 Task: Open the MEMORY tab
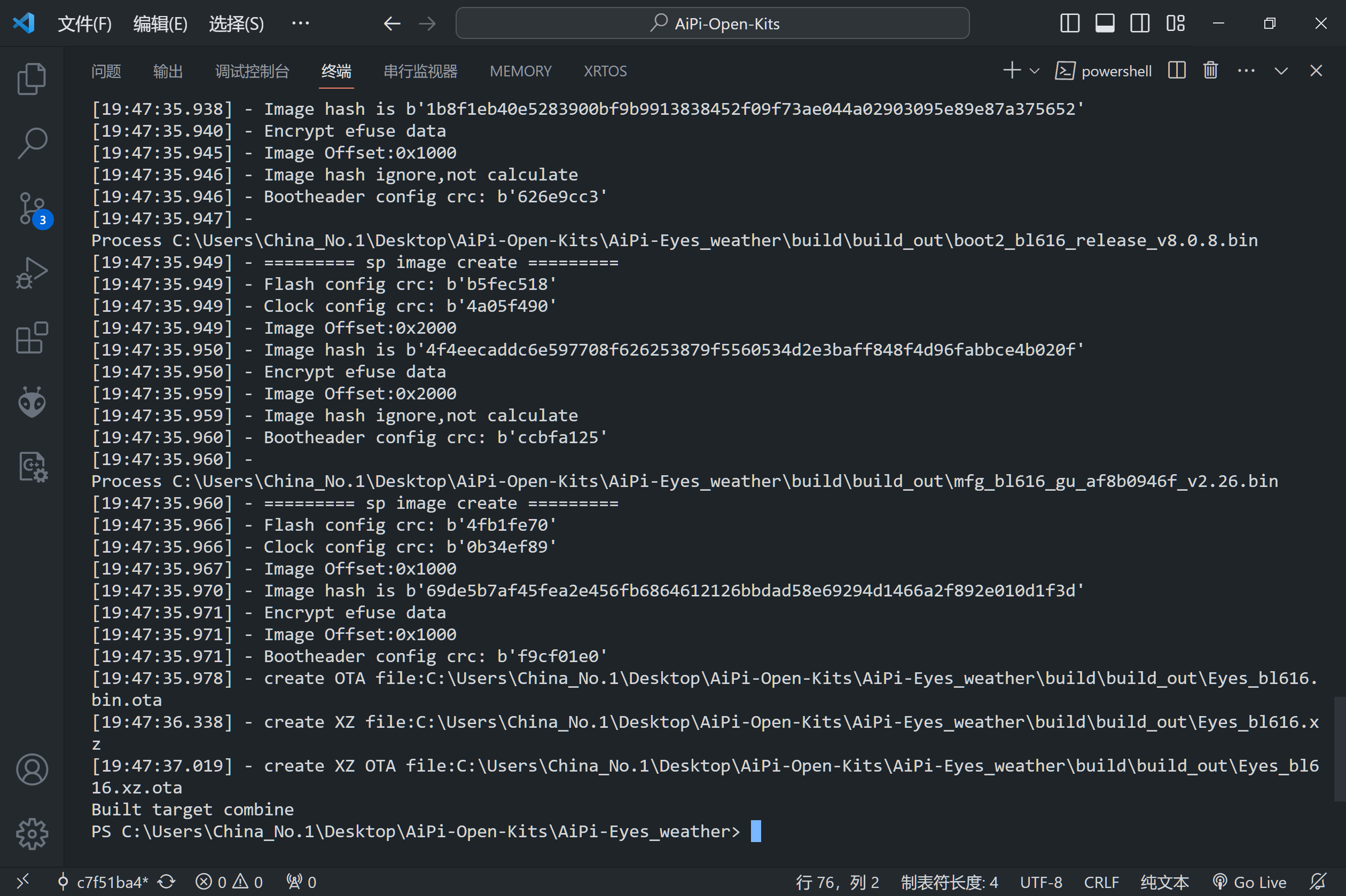520,72
